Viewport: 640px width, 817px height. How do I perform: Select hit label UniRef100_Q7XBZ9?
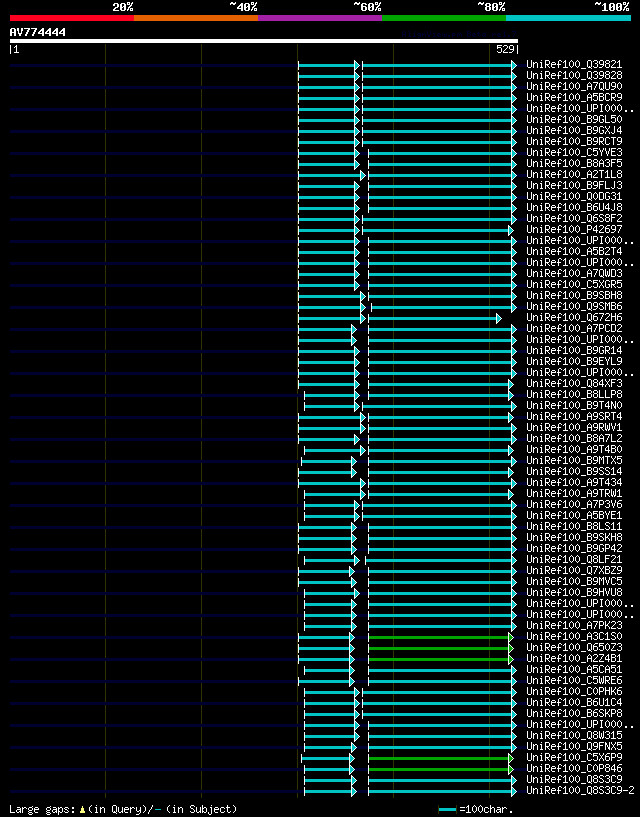574,570
